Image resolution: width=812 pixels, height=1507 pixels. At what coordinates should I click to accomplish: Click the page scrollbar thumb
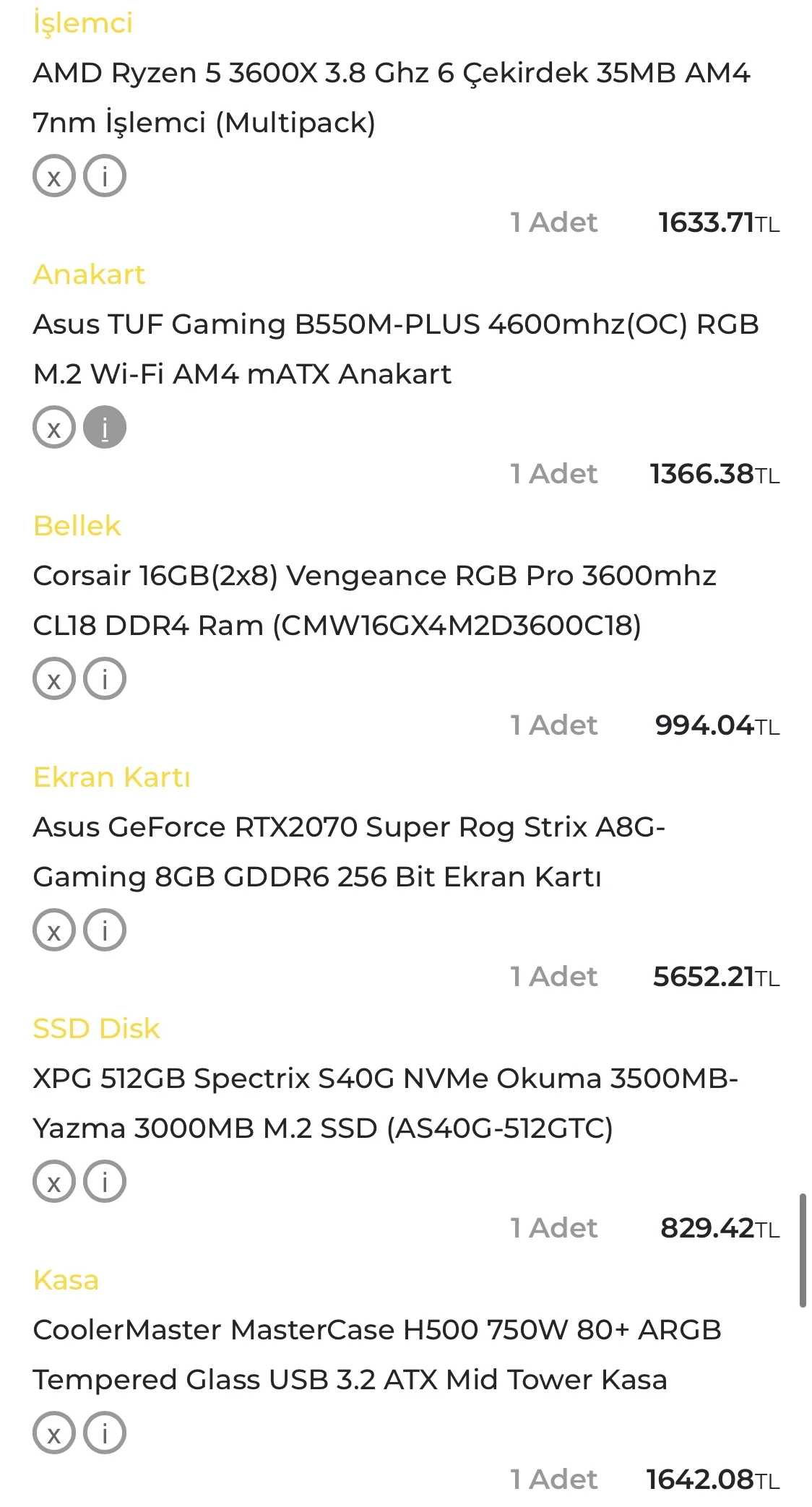pyautogui.click(x=802, y=1251)
